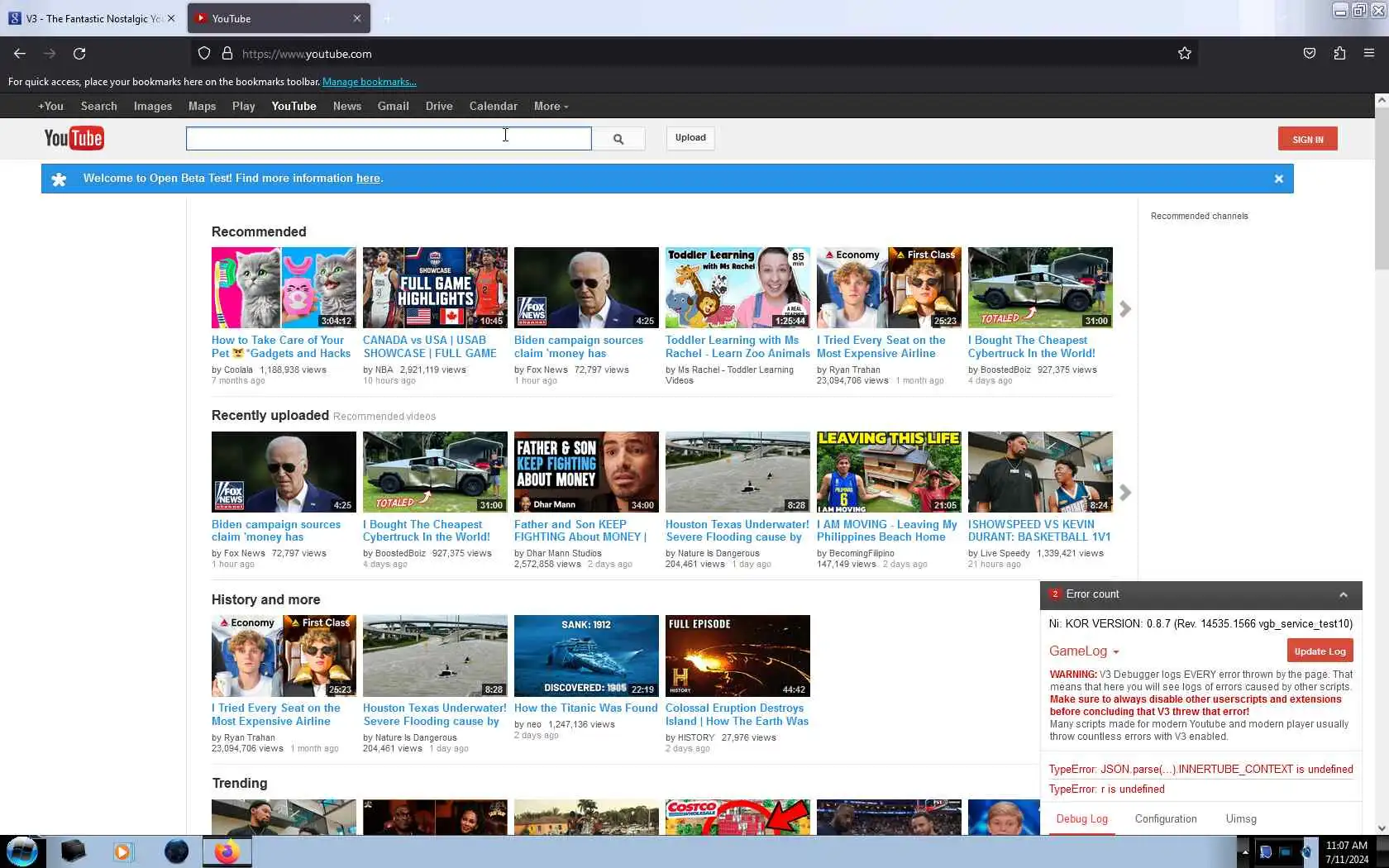Click the +You link in top bar
This screenshot has height=868, width=1389.
(50, 107)
